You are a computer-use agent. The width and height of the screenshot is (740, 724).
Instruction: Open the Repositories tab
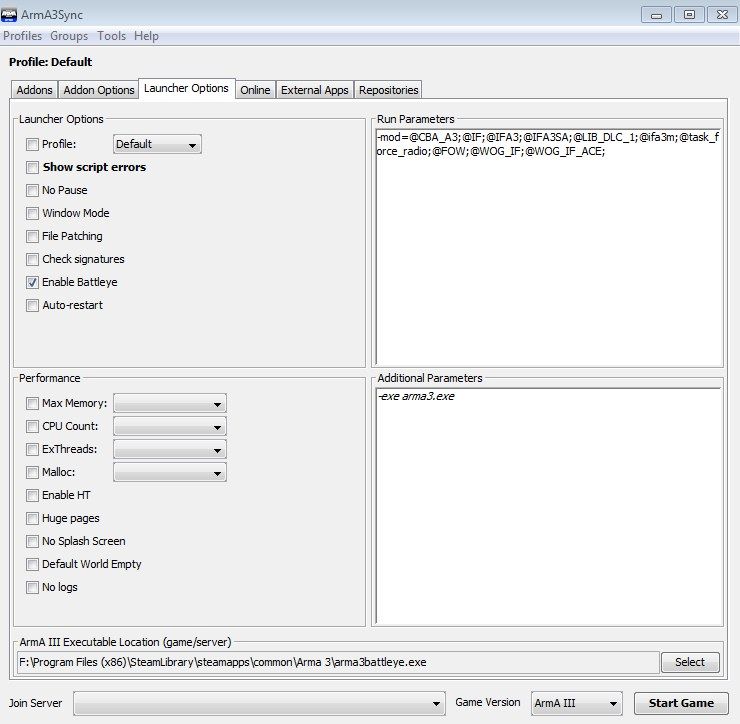pos(388,90)
